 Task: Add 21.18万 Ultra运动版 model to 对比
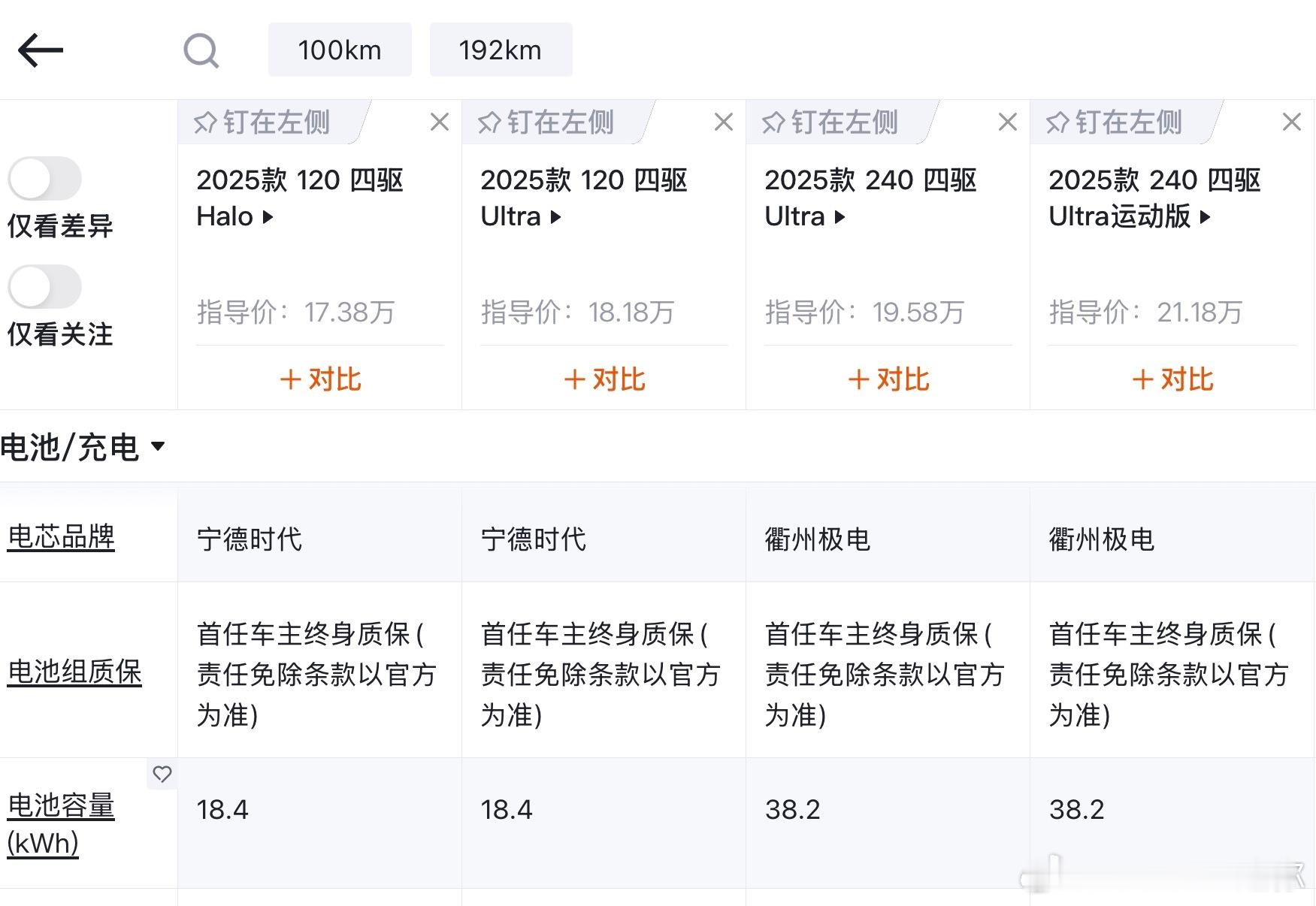1173,379
